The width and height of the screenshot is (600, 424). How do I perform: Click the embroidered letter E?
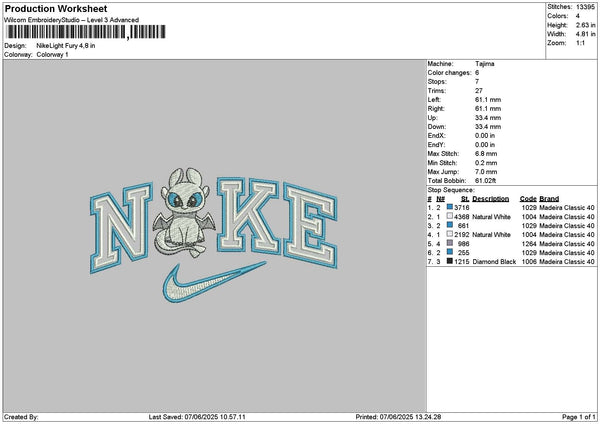pyautogui.click(x=311, y=226)
